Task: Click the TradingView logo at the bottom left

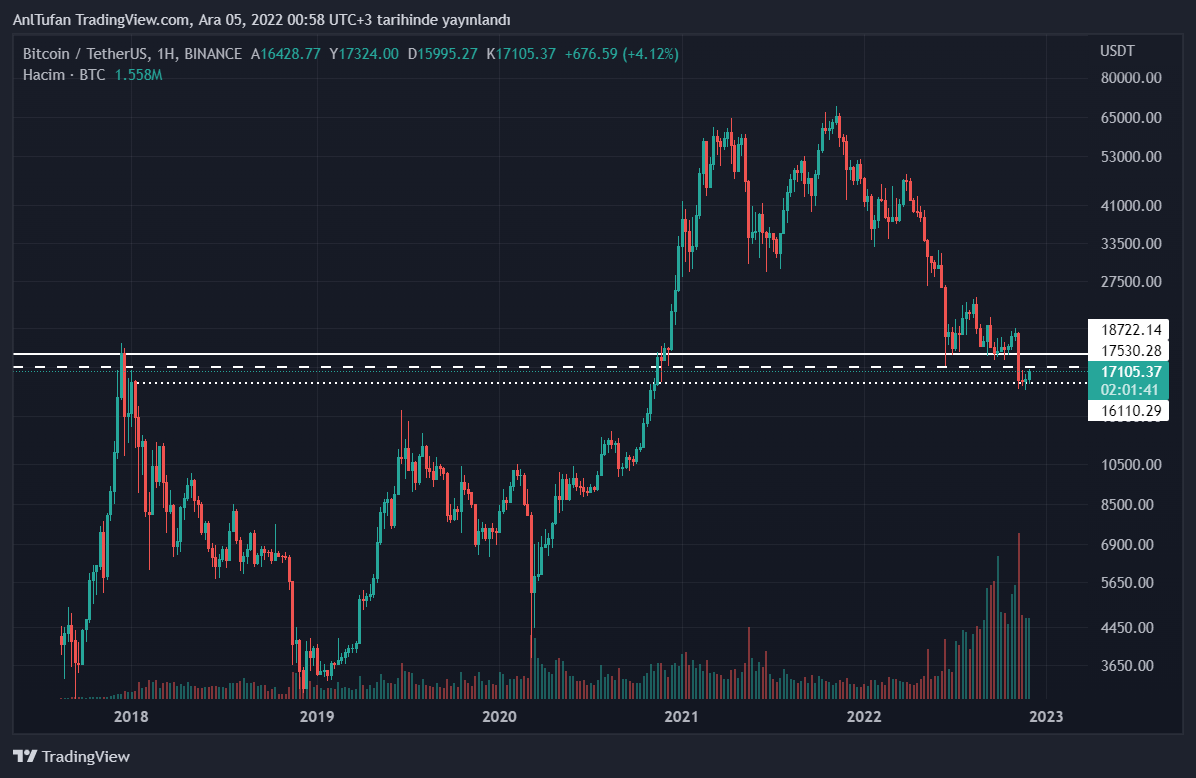Action: tap(72, 756)
